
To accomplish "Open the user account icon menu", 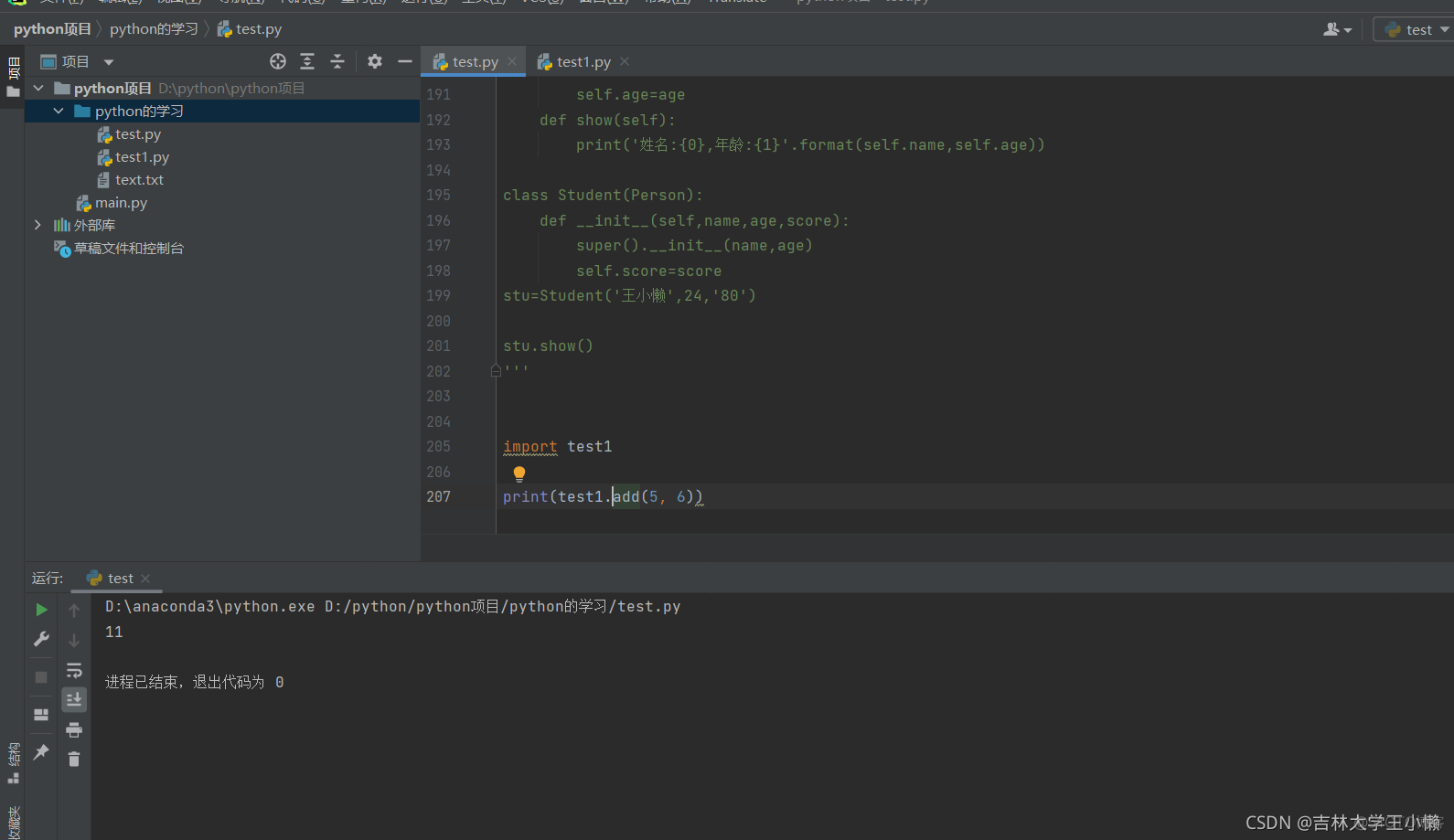I will [1337, 29].
